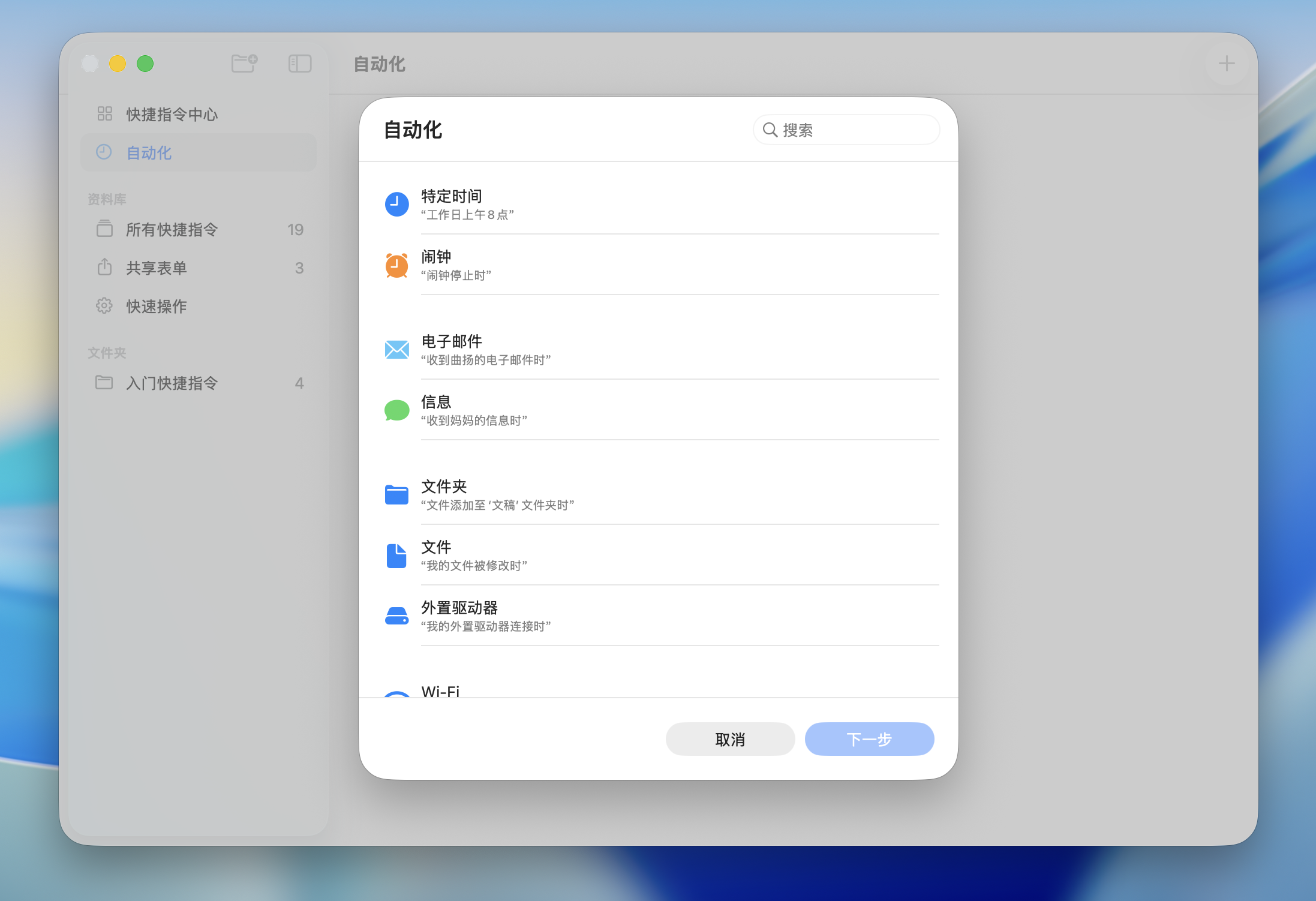1316x901 pixels.
Task: Click the 取消 button
Action: point(730,739)
